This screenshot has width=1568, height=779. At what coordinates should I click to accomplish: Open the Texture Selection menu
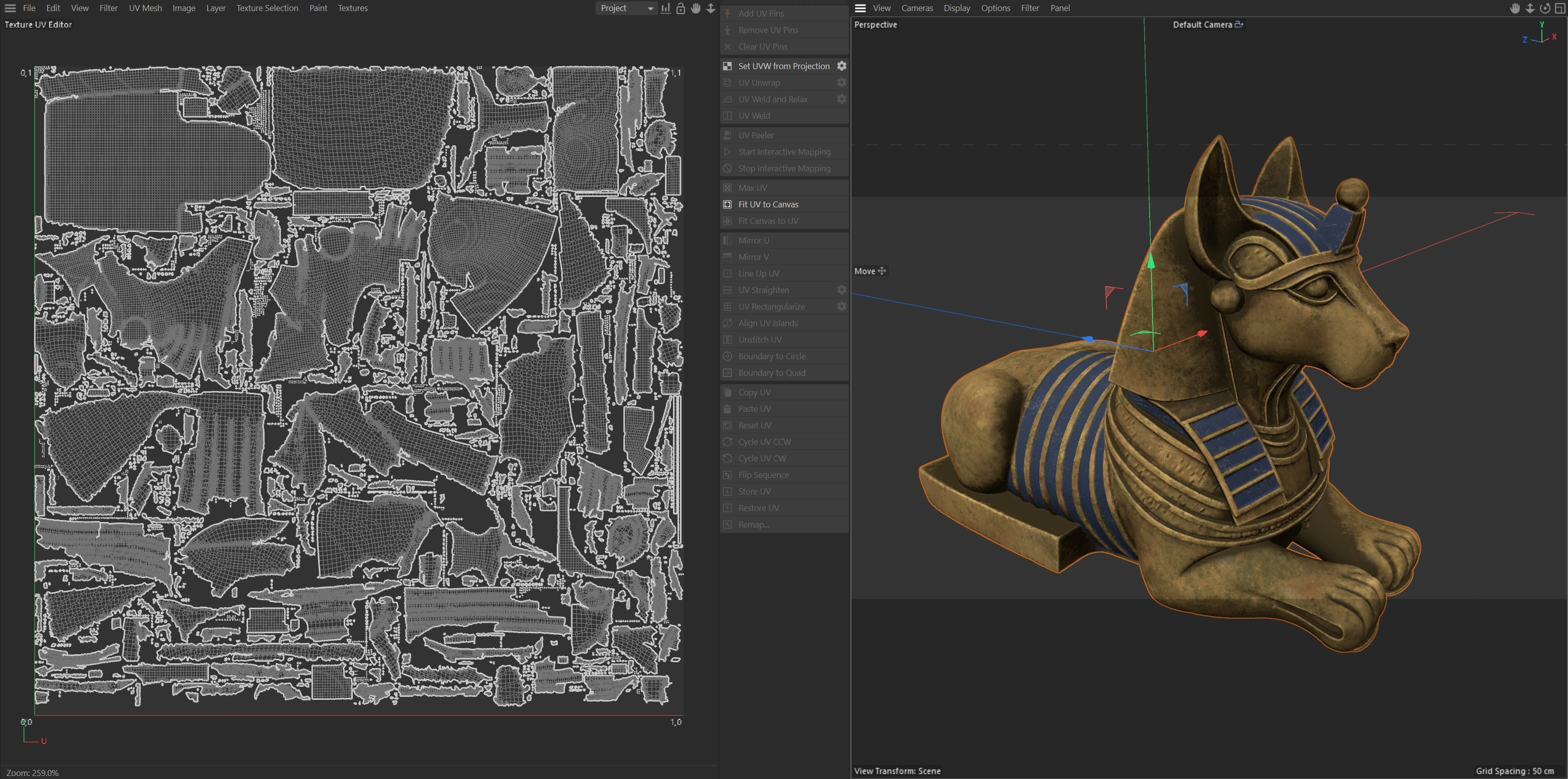267,8
